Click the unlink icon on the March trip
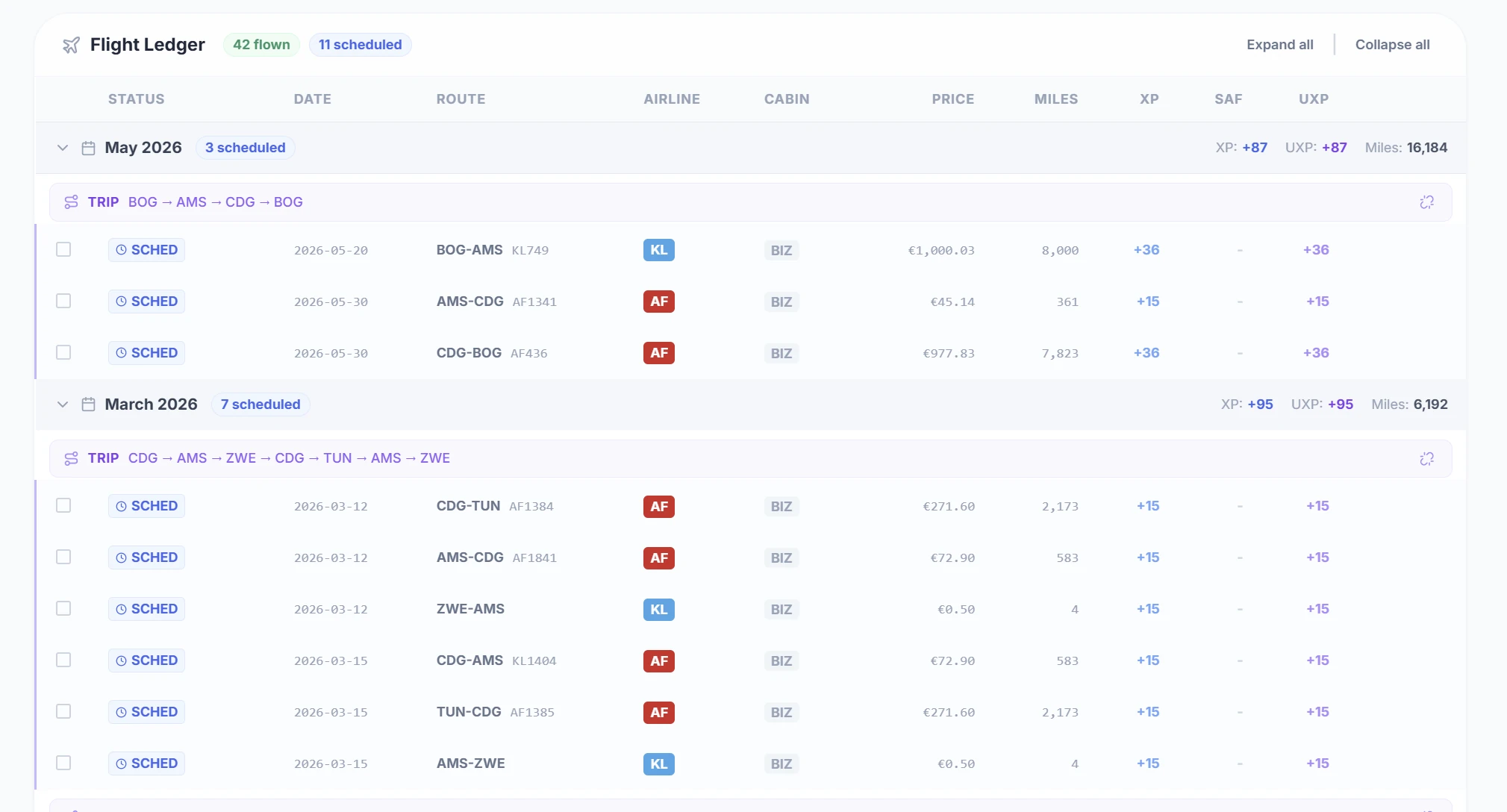1507x812 pixels. 1428,458
